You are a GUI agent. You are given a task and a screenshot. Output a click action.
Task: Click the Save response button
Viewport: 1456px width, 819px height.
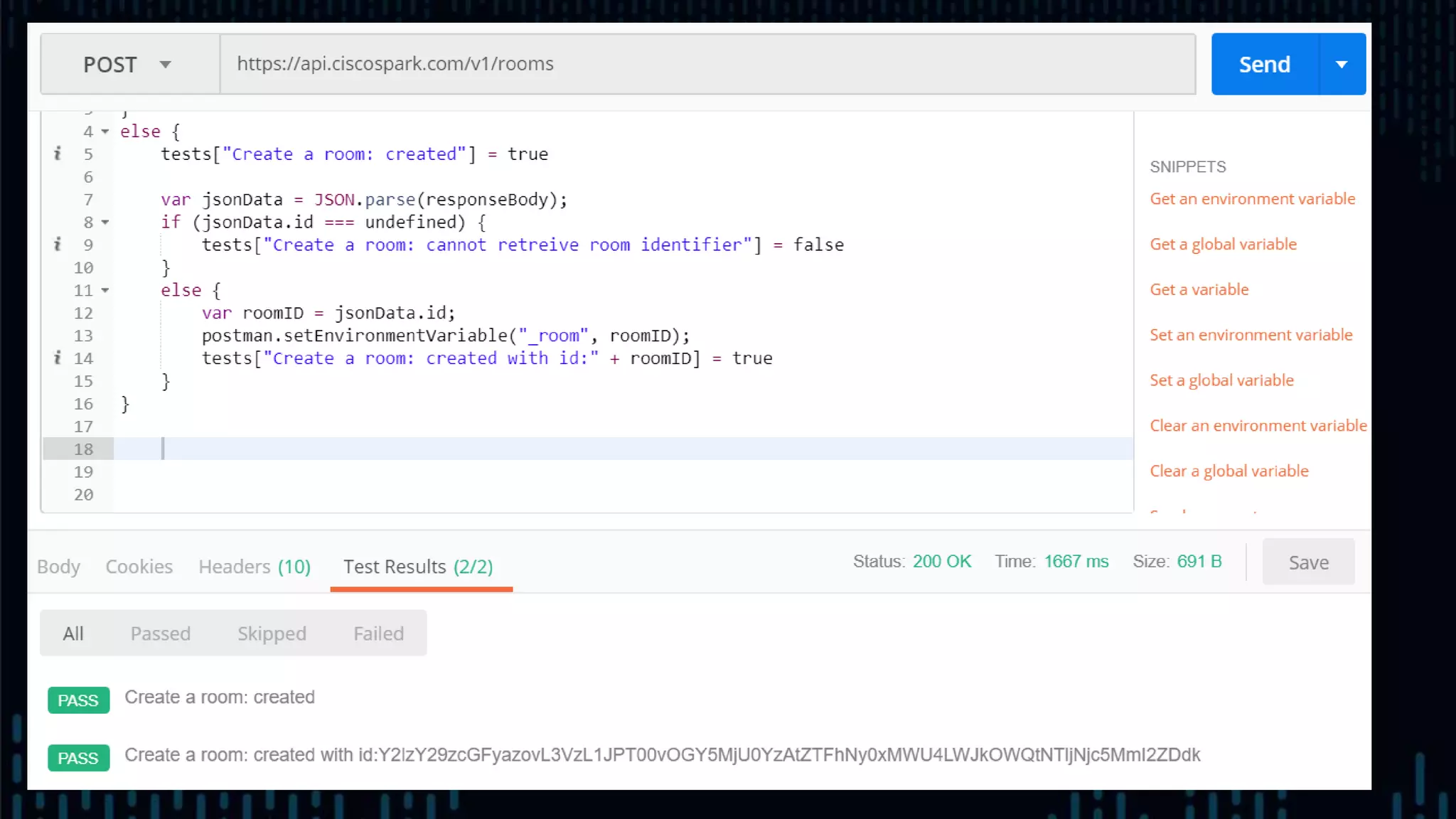point(1308,562)
